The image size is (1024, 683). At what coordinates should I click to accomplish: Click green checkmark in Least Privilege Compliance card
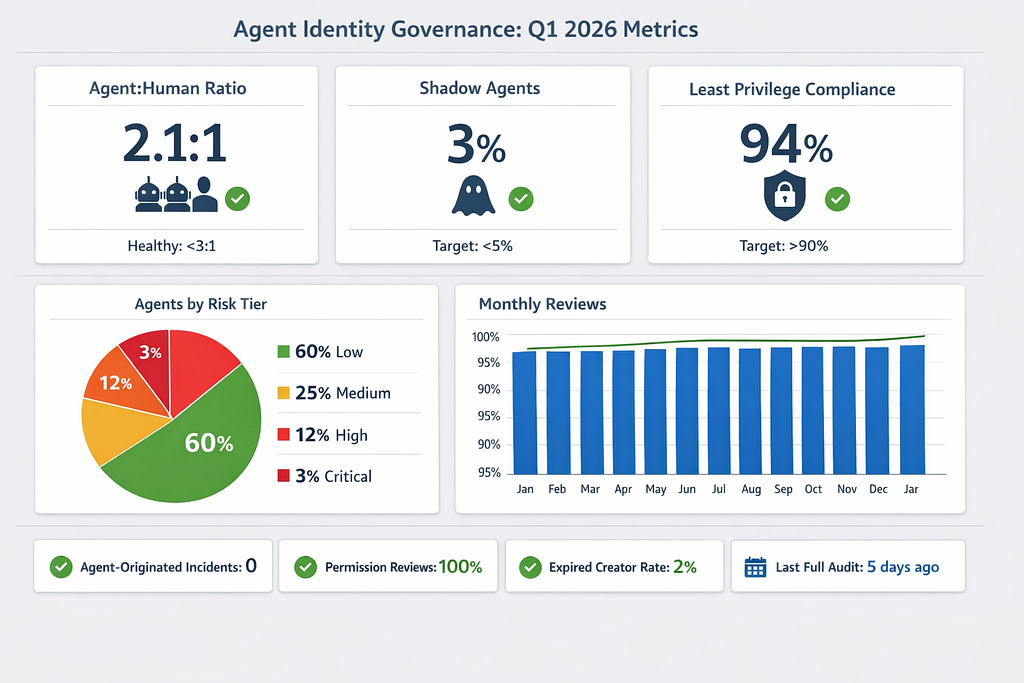[x=837, y=199]
